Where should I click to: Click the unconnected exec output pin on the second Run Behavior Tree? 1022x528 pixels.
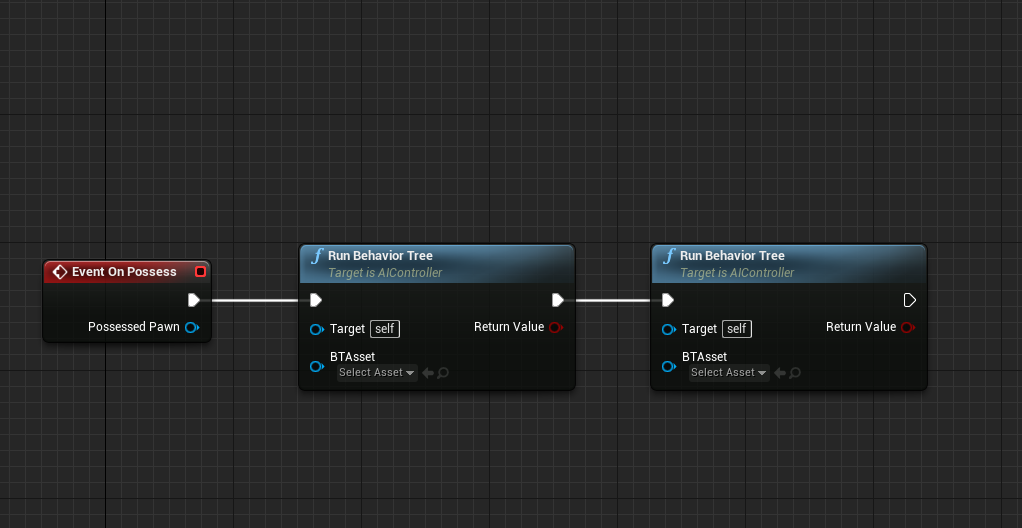(910, 300)
